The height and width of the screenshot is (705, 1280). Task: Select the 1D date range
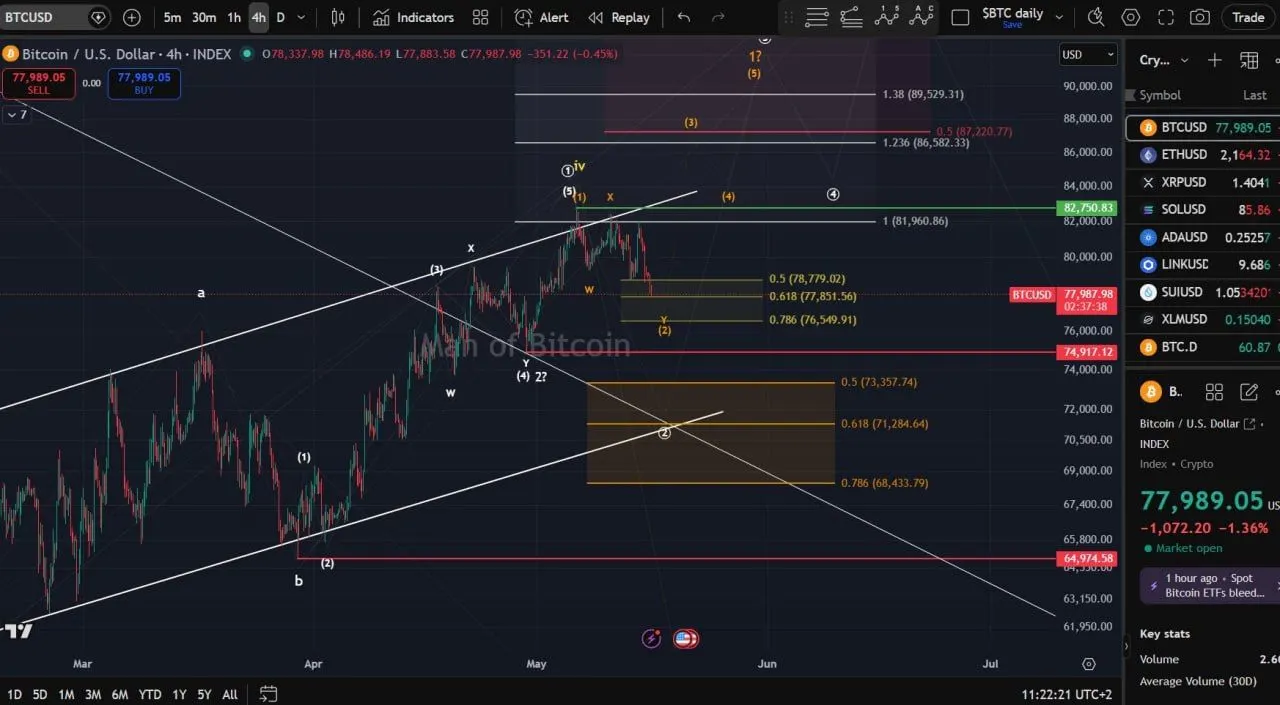(x=15, y=694)
